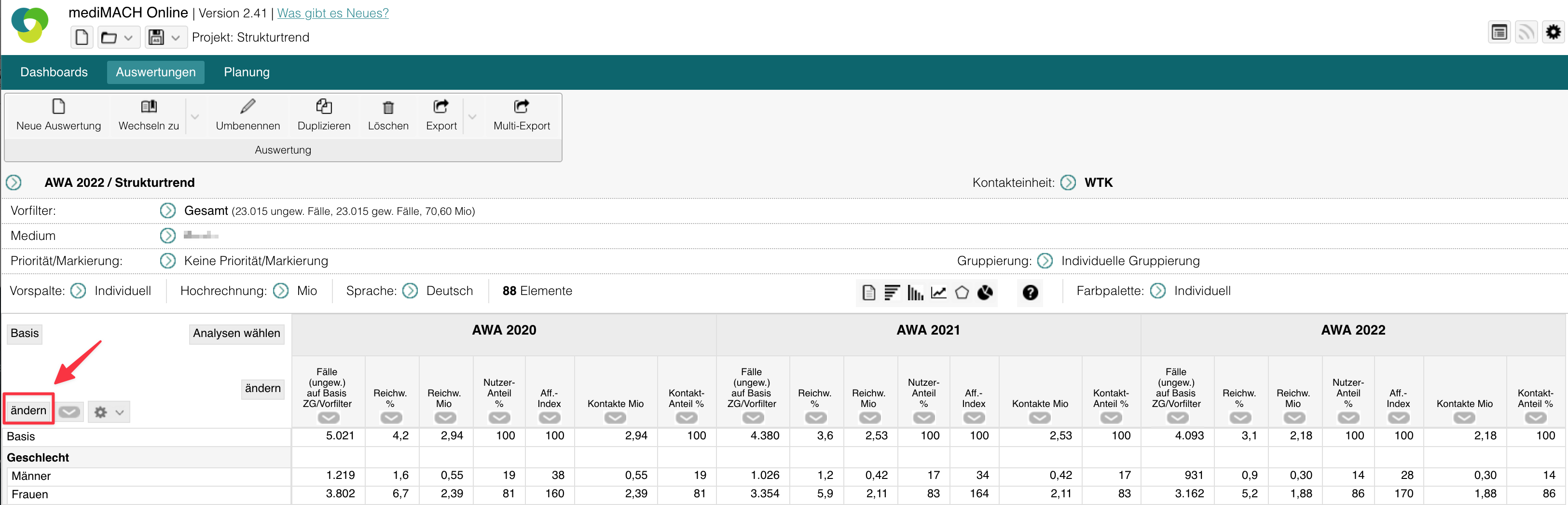Click the list view icon at top right
This screenshot has height=505, width=1568.
click(1499, 32)
